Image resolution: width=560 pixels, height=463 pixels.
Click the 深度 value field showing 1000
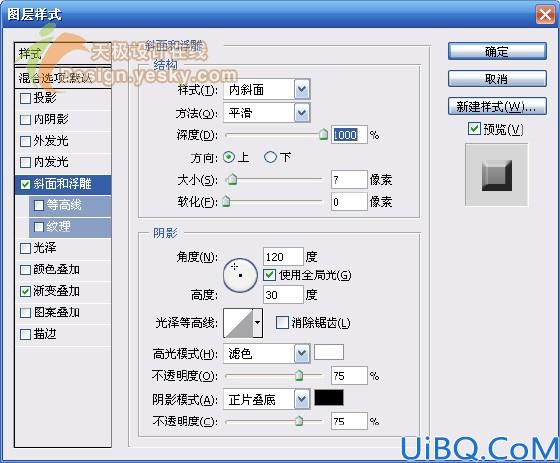pos(349,135)
